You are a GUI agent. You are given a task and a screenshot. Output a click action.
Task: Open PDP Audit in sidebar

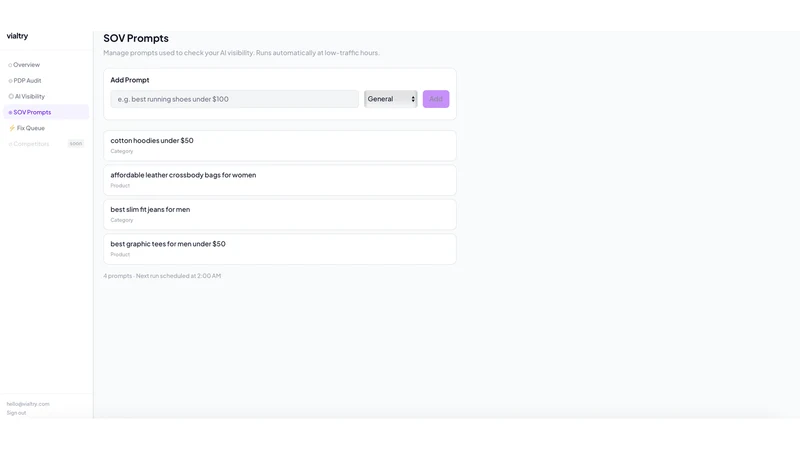[x=46, y=81]
